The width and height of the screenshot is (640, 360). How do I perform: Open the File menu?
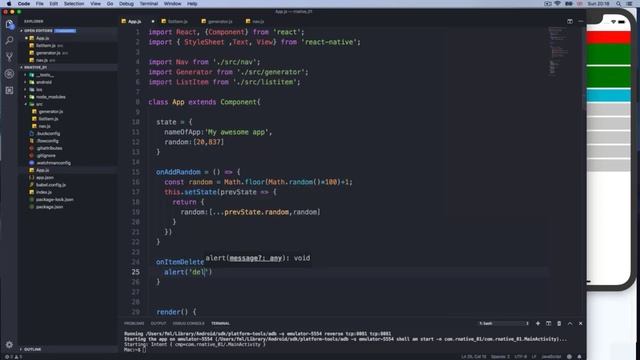[40, 4]
